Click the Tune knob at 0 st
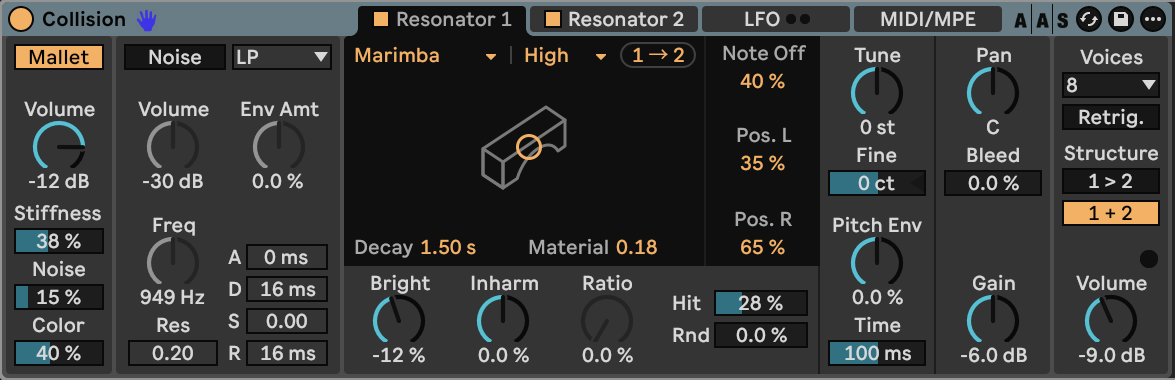1175x380 pixels. tap(877, 91)
